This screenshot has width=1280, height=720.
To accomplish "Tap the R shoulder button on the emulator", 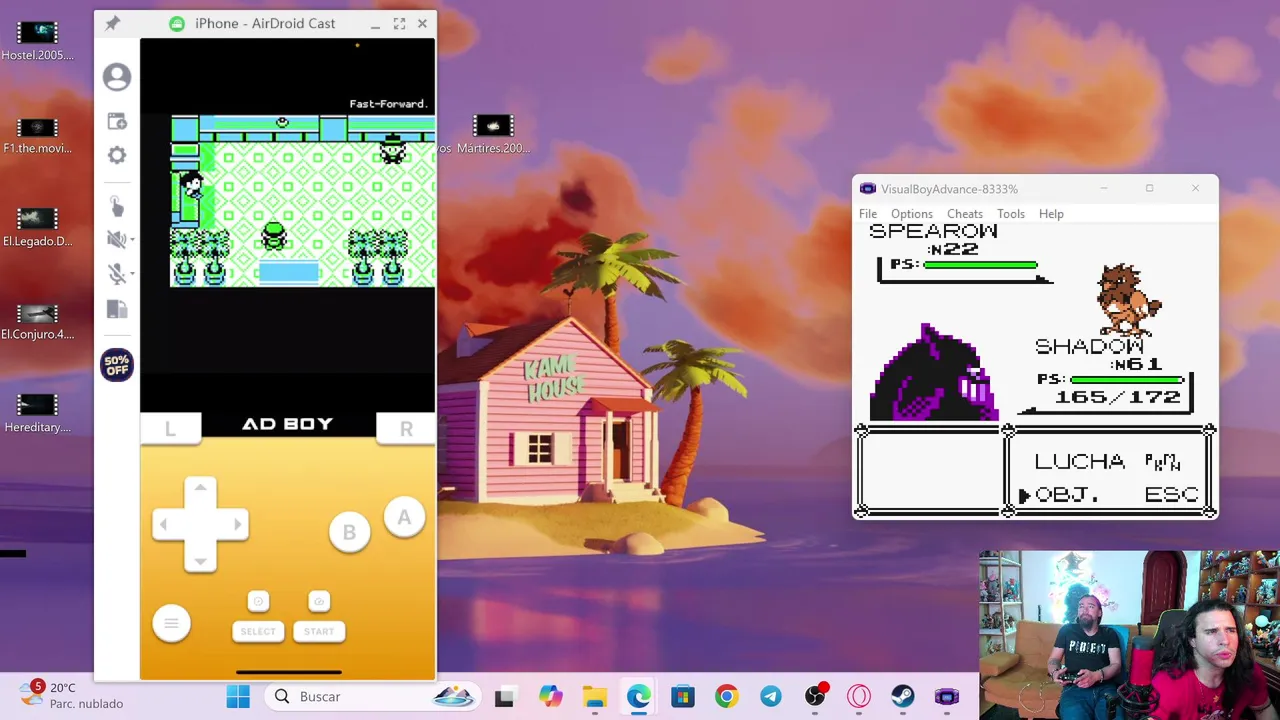I will [x=406, y=429].
